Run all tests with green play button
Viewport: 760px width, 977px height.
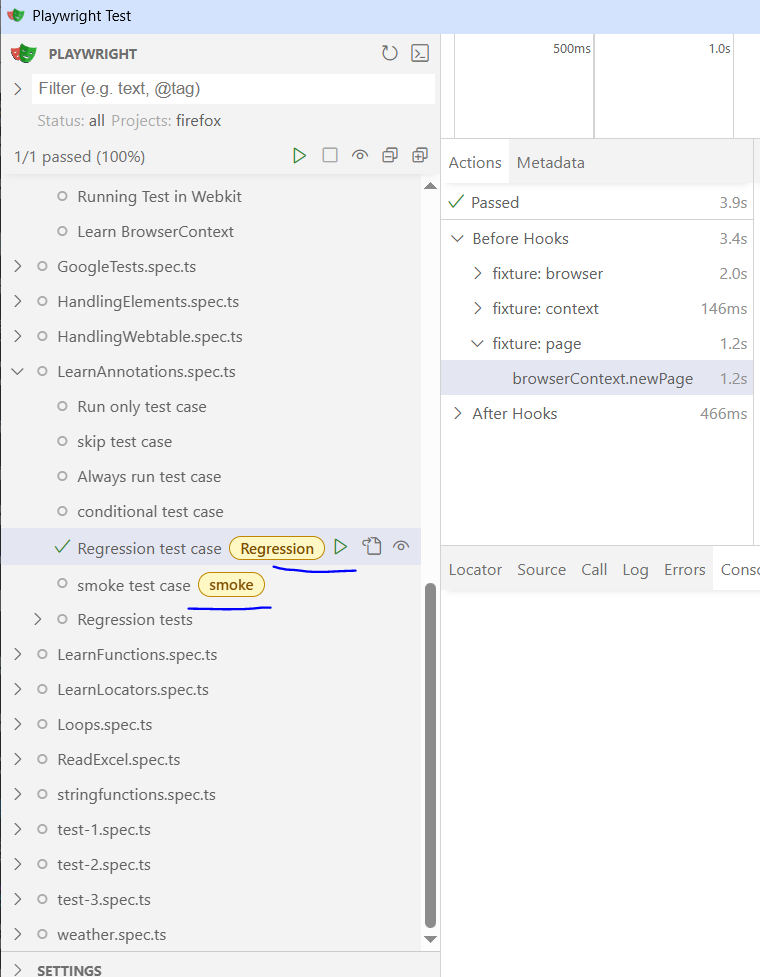(299, 156)
